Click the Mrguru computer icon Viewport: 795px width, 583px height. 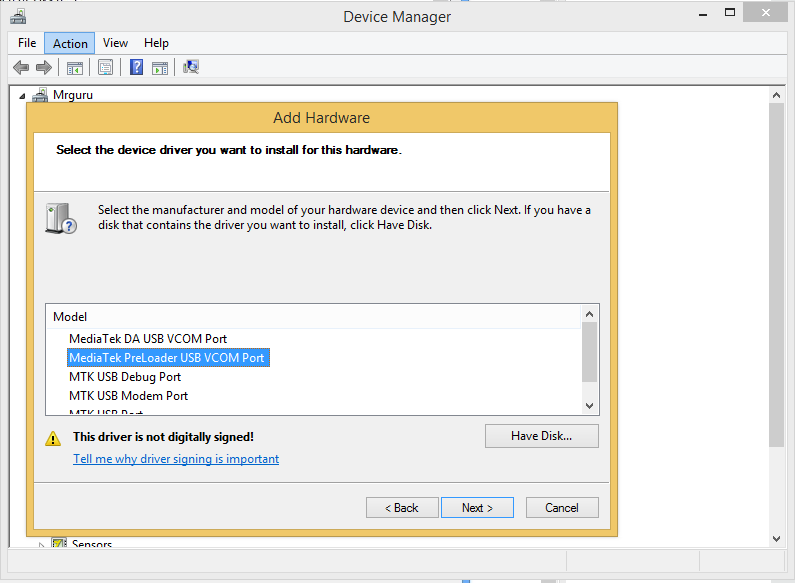[40, 95]
